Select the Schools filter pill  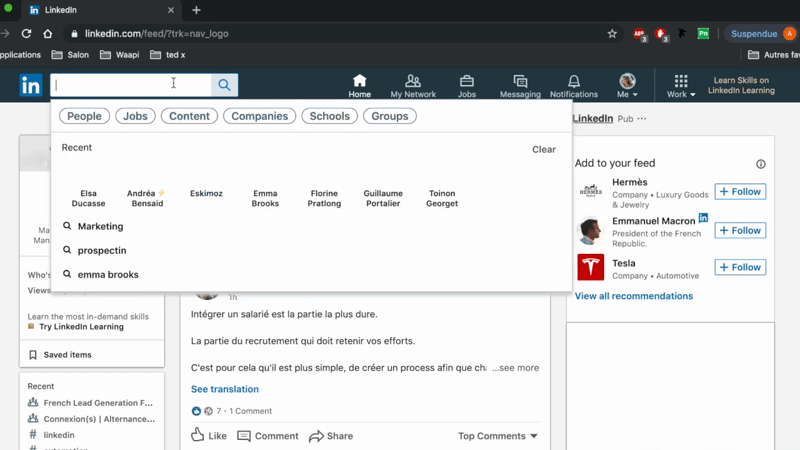pyautogui.click(x=330, y=116)
